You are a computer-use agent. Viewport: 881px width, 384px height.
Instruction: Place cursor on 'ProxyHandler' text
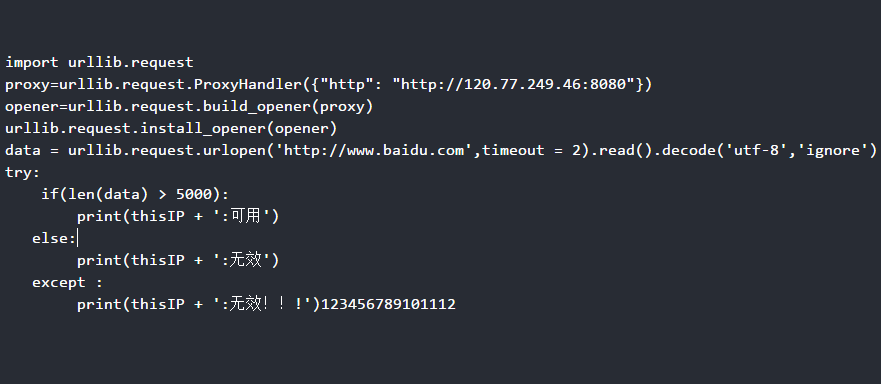pyautogui.click(x=248, y=84)
